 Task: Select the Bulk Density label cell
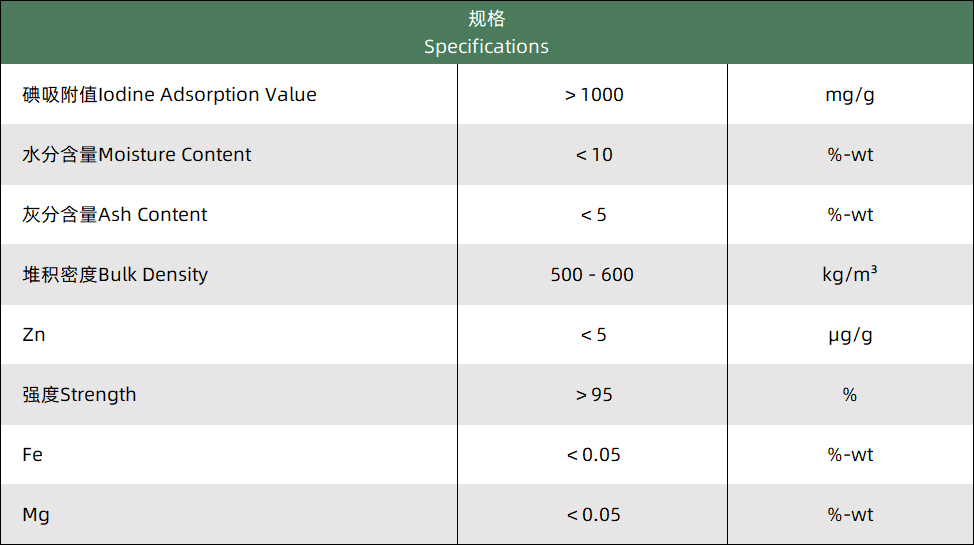pyautogui.click(x=115, y=275)
